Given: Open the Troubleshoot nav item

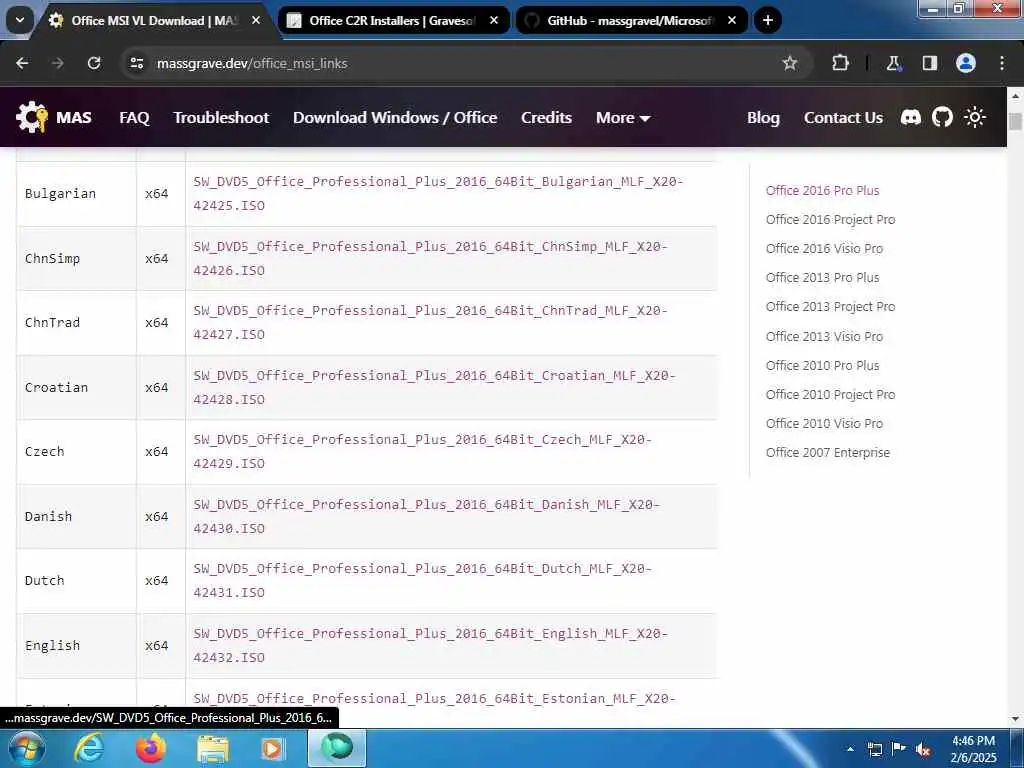Looking at the screenshot, I should tap(221, 118).
